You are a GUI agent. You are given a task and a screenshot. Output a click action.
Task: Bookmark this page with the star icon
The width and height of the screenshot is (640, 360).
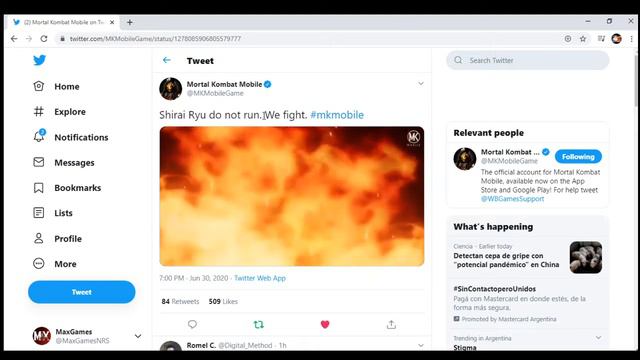point(583,39)
